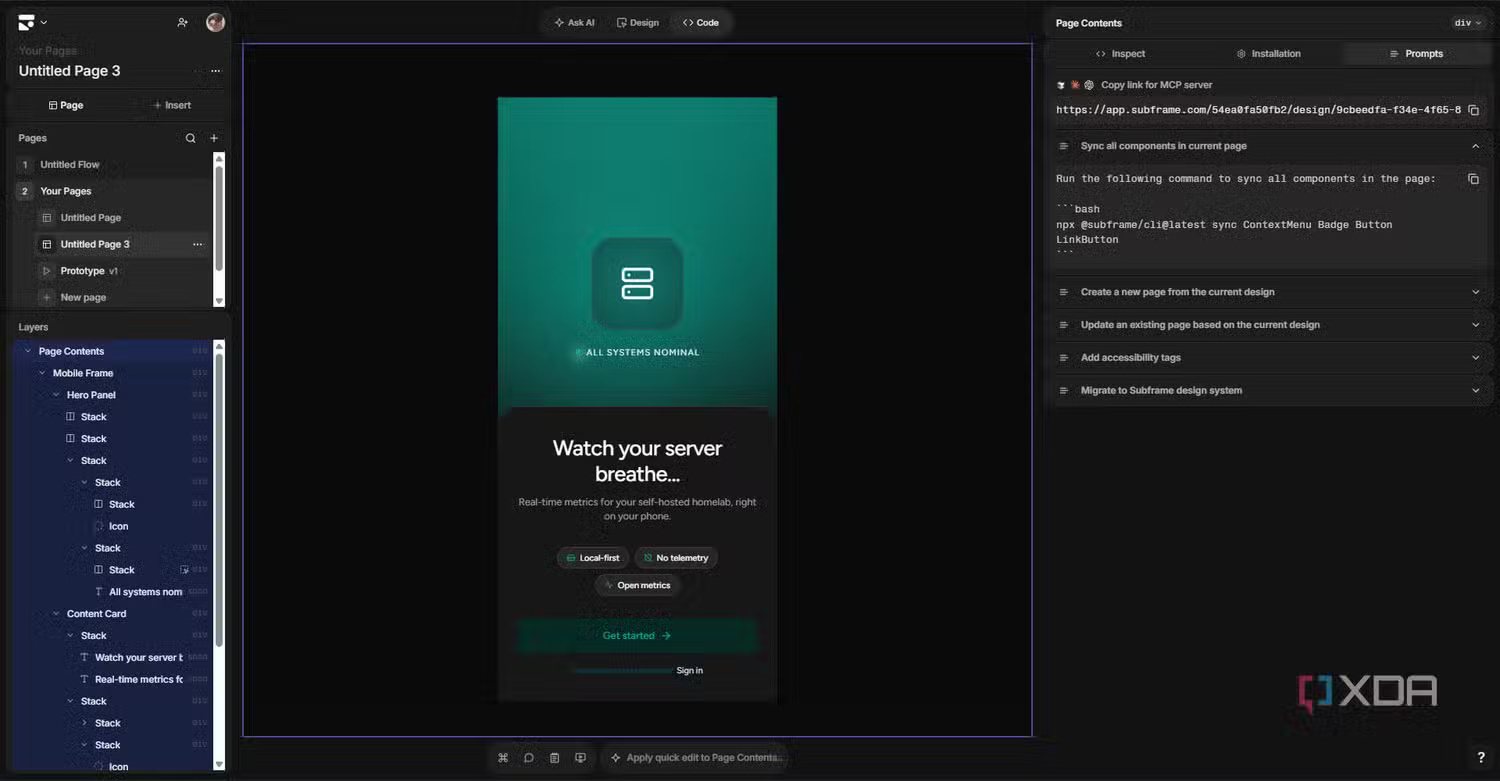Collapse the Page Contents layer

[x=27, y=351]
